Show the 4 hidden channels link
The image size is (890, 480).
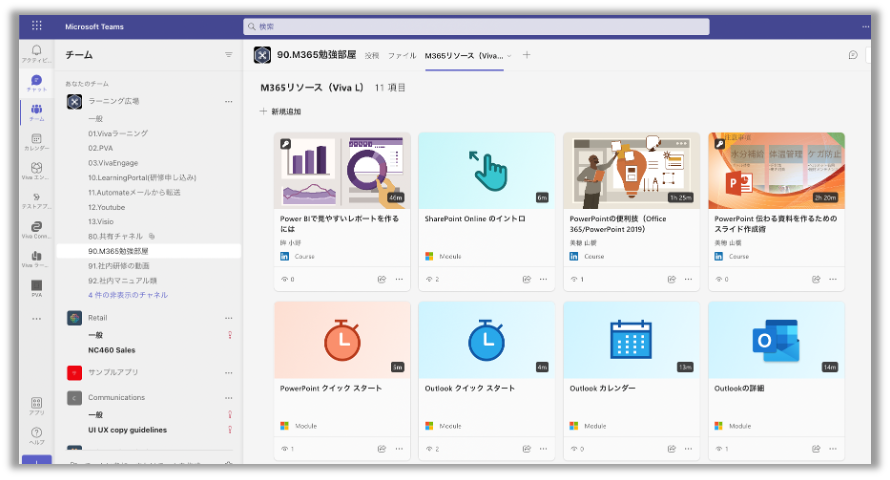click(128, 295)
